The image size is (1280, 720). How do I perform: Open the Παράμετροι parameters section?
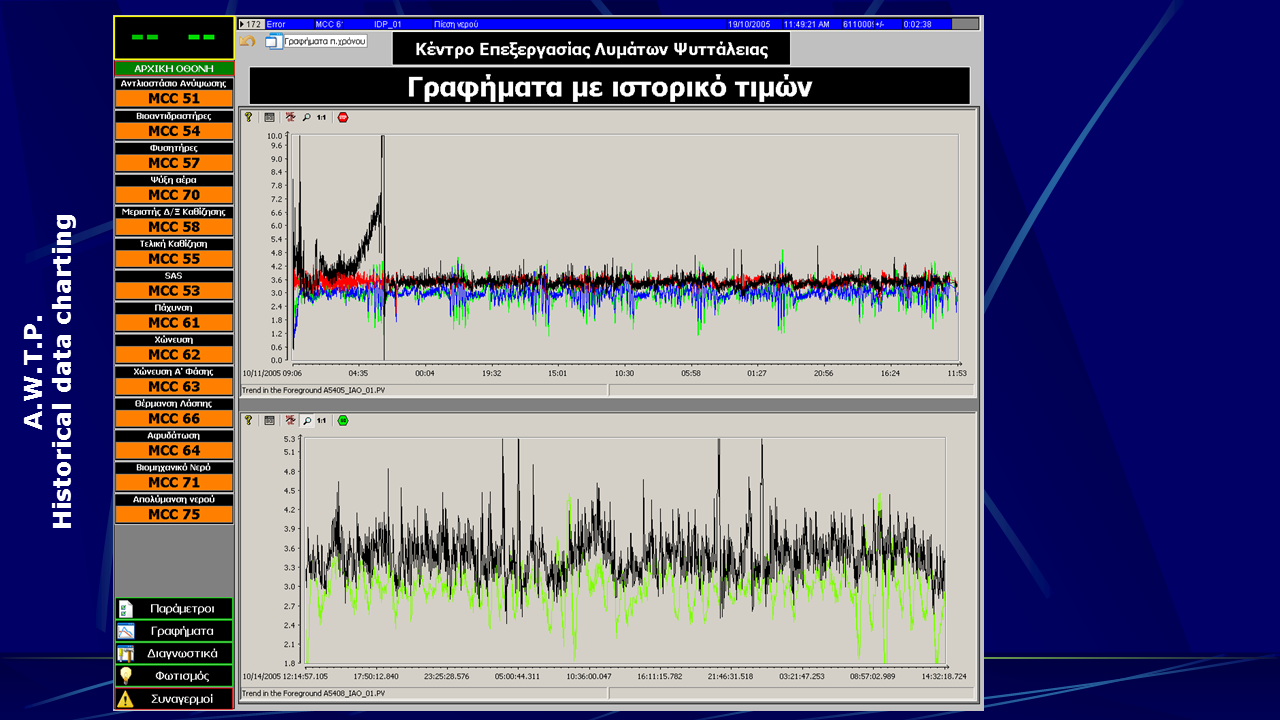(x=174, y=609)
